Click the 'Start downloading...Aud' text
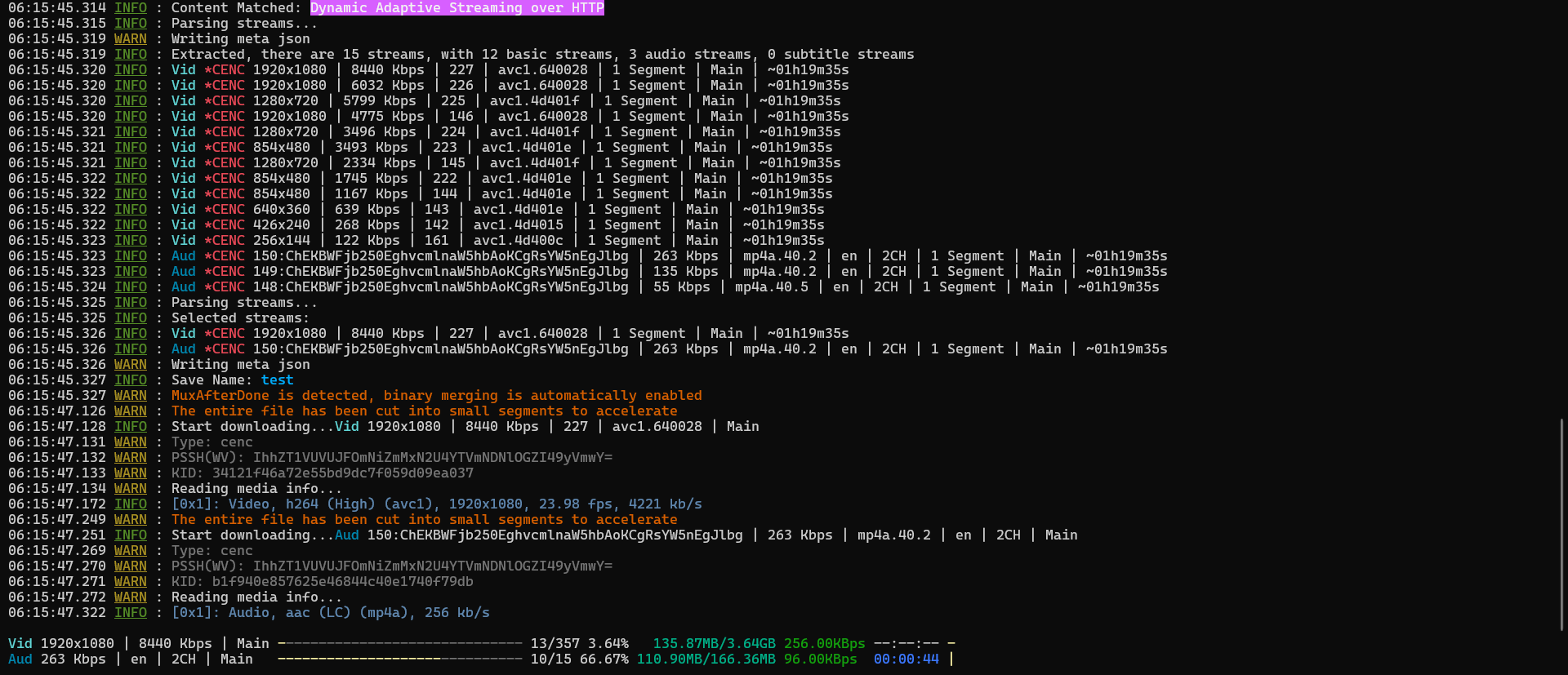The width and height of the screenshot is (1568, 675). pyautogui.click(x=265, y=535)
